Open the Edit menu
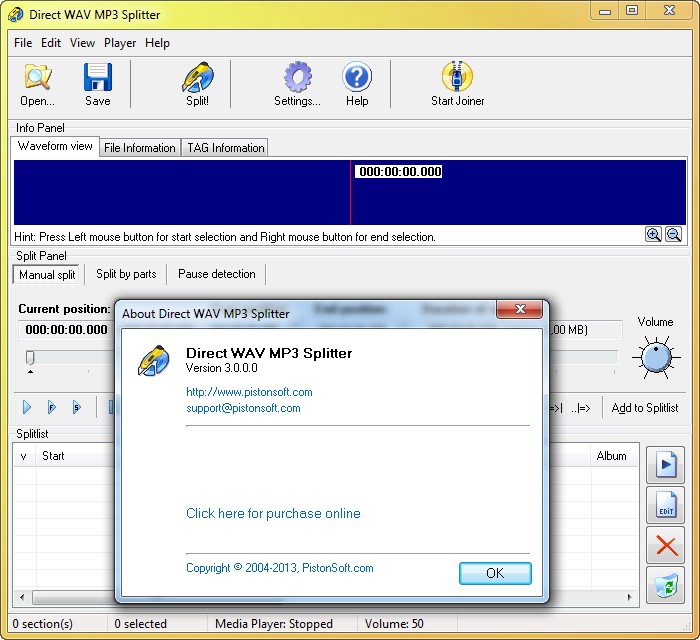Screen dimensions: 700x640 (x=51, y=43)
